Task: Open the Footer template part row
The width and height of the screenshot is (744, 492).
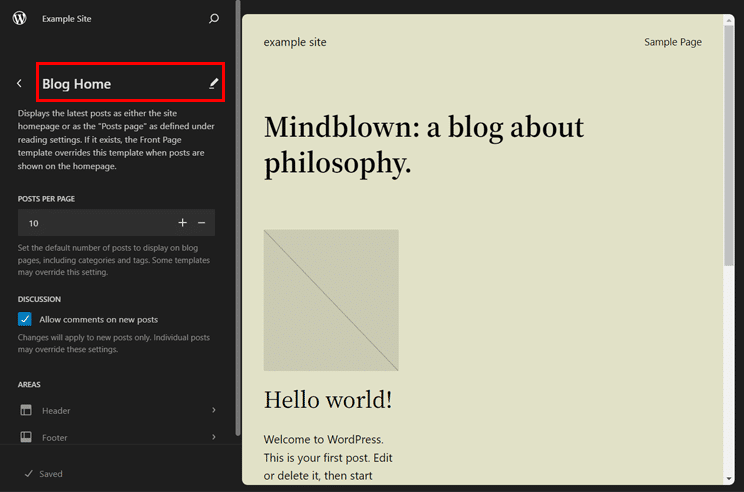Action: [x=118, y=437]
